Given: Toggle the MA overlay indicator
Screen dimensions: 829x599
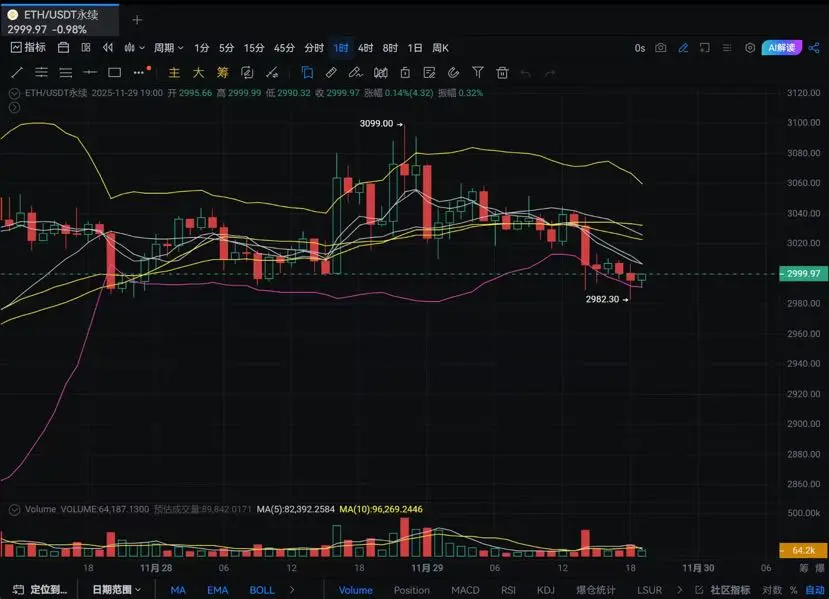Looking at the screenshot, I should tap(178, 590).
